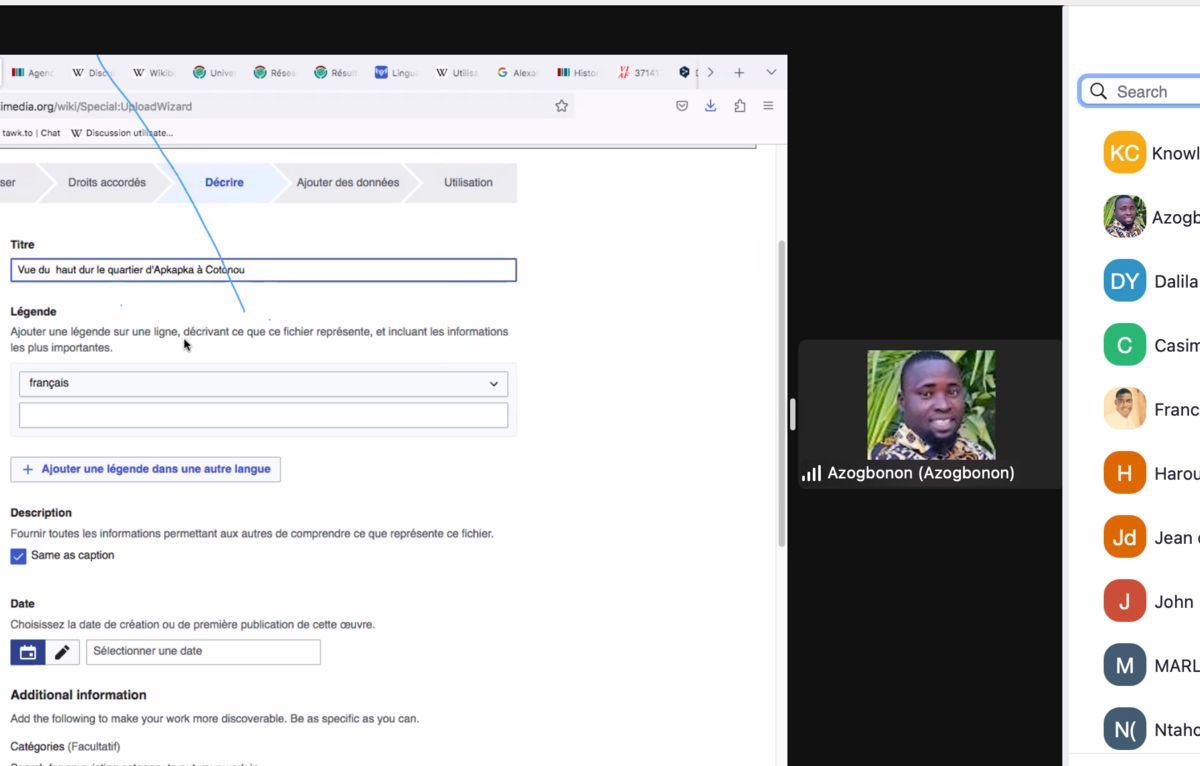Switch to the Alexa Google browser tab
This screenshot has height=766, width=1200.
pyautogui.click(x=518, y=73)
